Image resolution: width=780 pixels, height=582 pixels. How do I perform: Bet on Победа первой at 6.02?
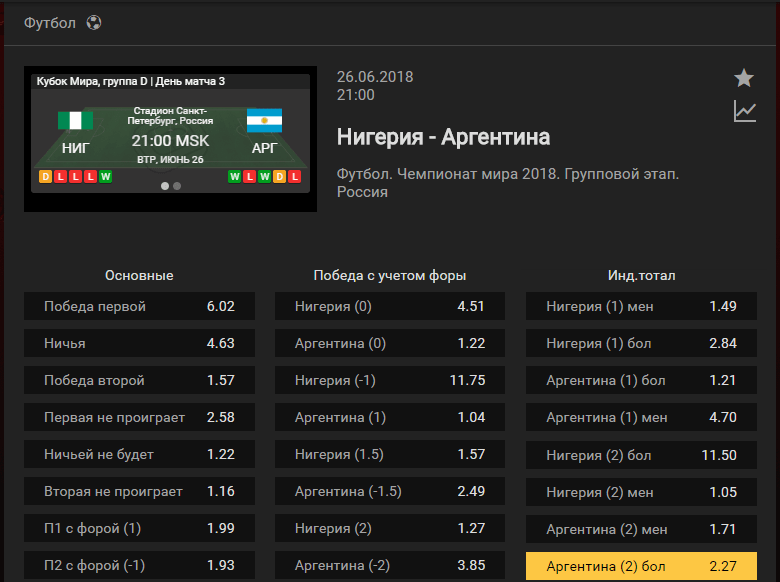[x=139, y=306]
